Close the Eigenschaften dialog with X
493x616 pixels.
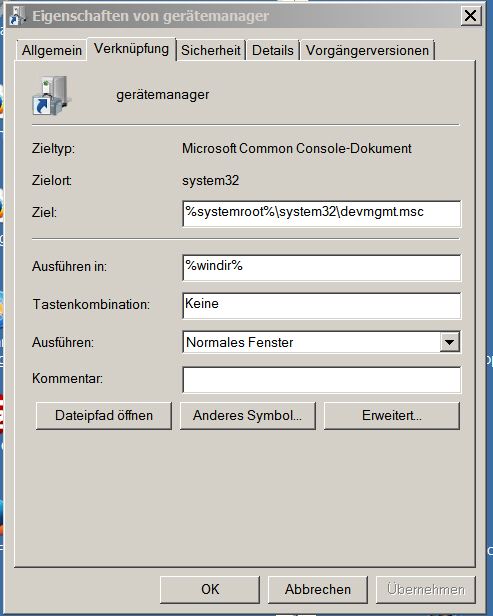point(470,16)
